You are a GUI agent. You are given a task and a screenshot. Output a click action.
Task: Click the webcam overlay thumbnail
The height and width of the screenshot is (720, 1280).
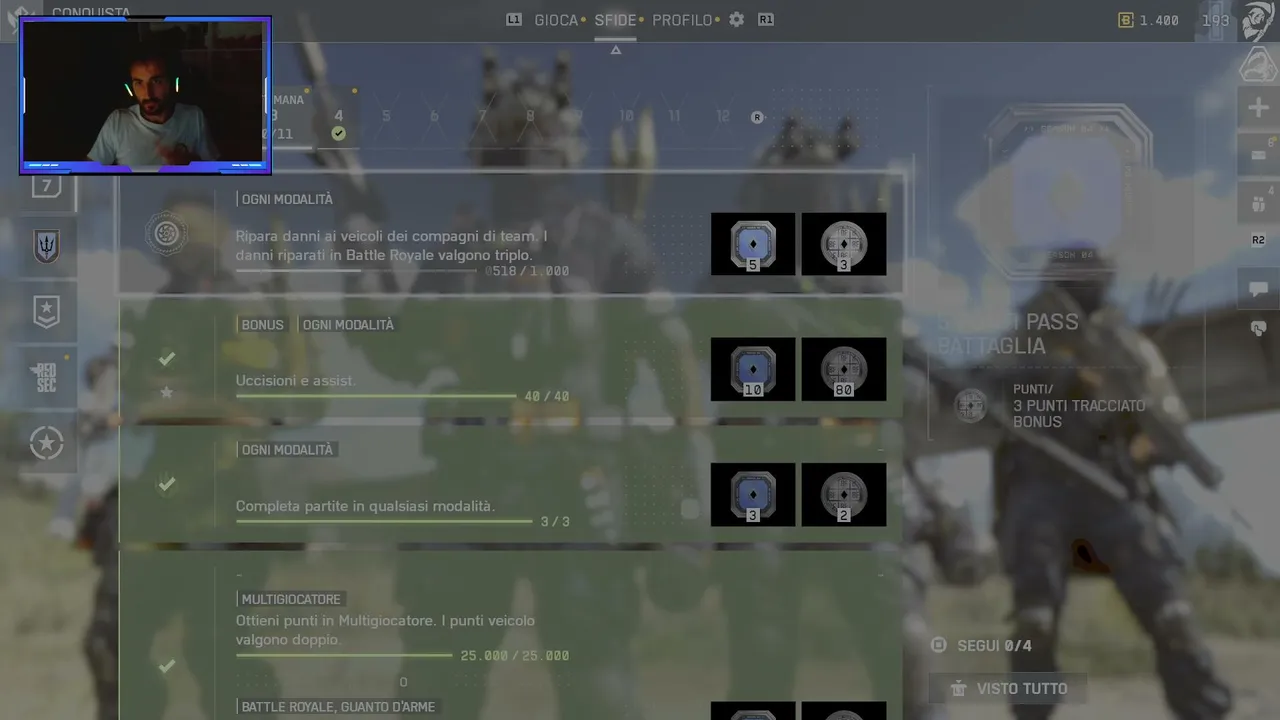click(x=145, y=95)
